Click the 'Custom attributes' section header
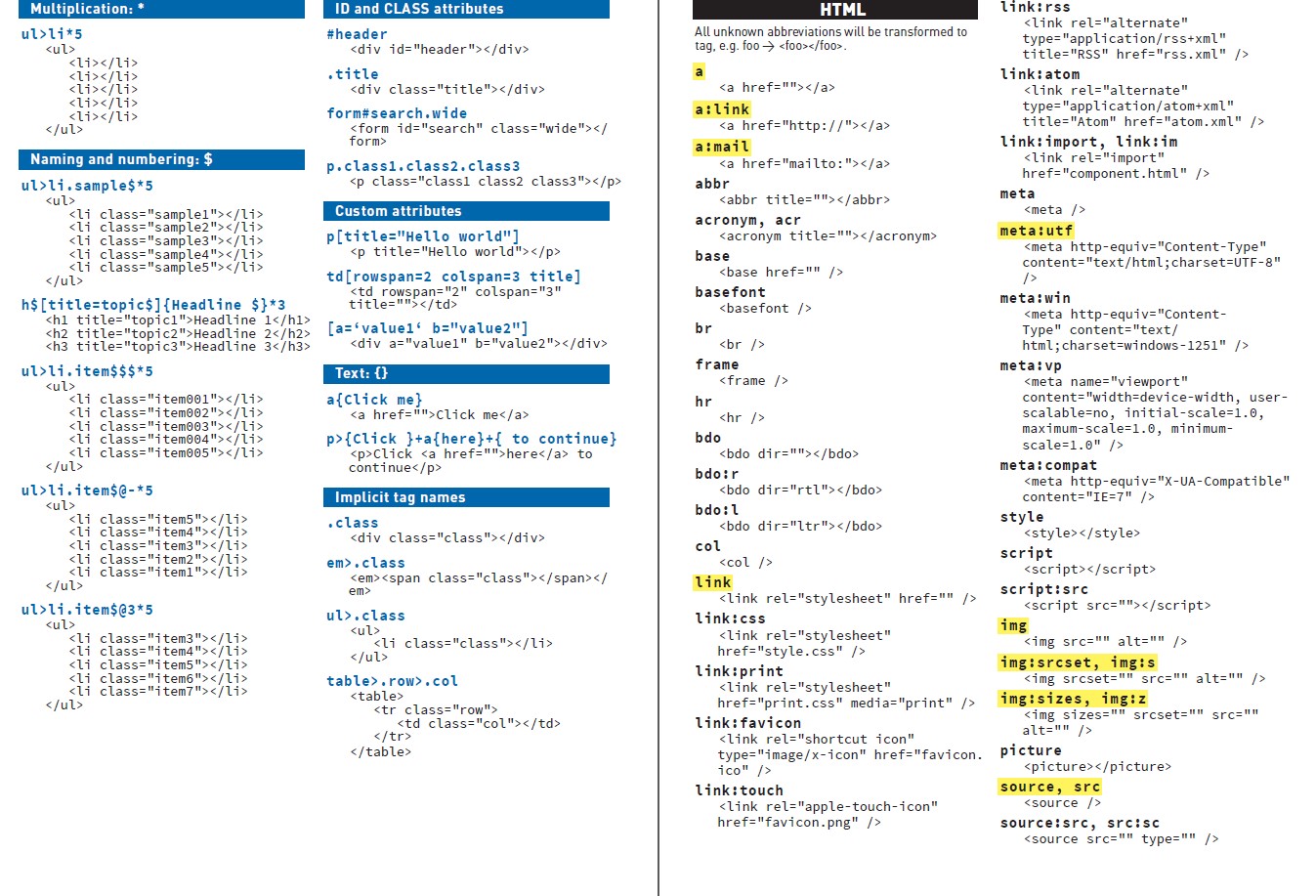This screenshot has height=896, width=1316. (466, 211)
